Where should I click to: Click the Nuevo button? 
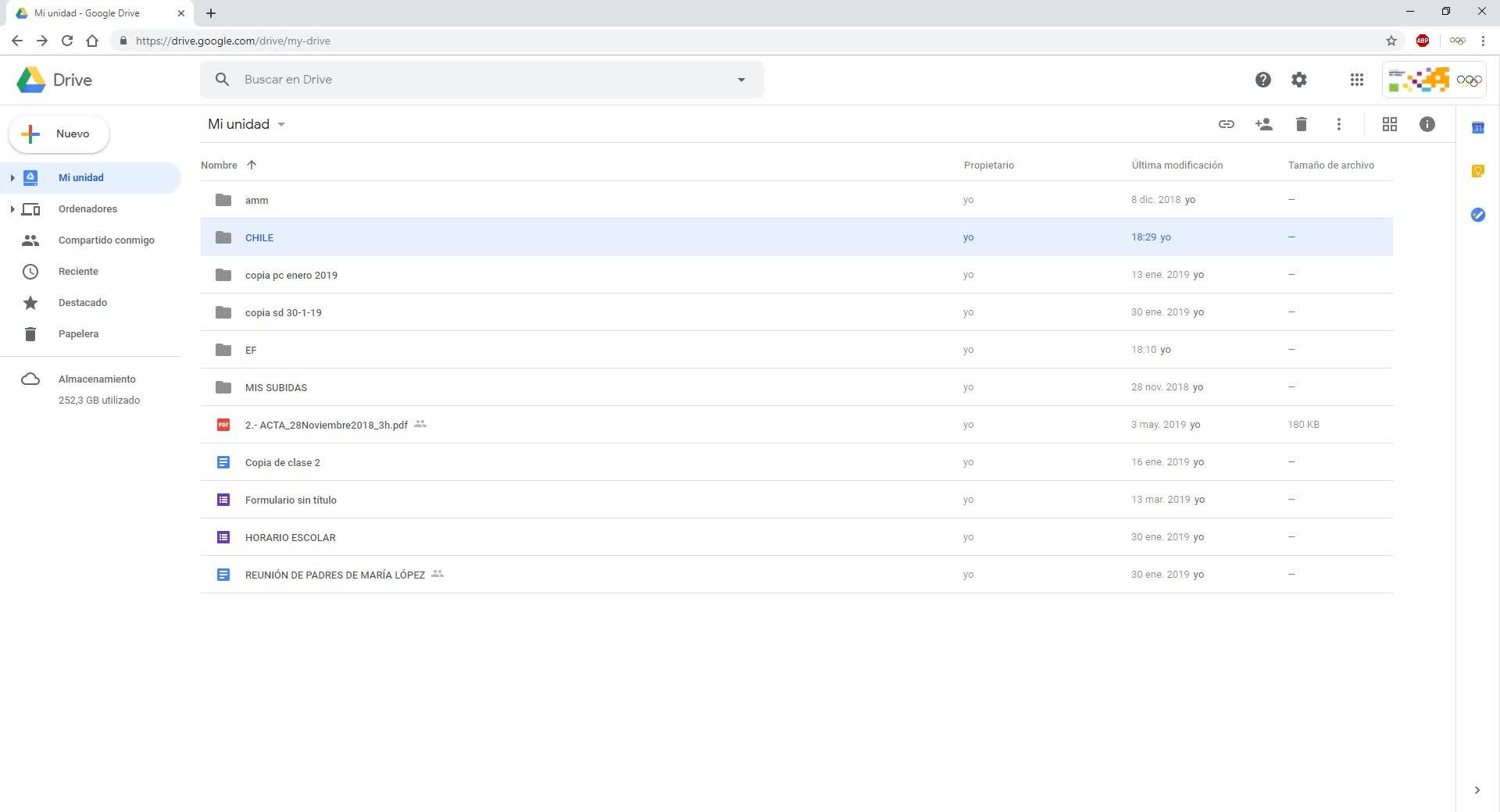59,134
